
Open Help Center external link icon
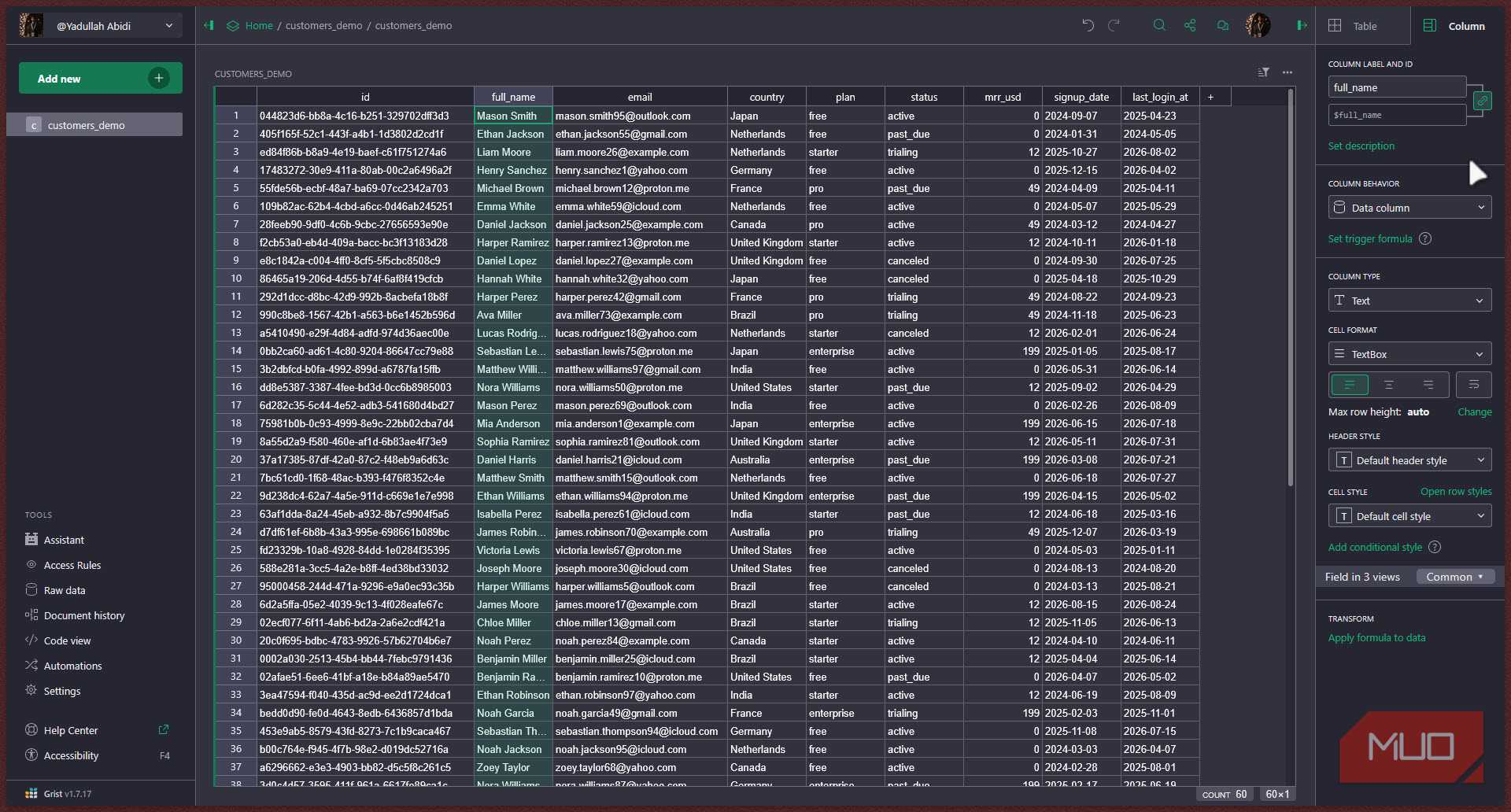click(x=164, y=729)
